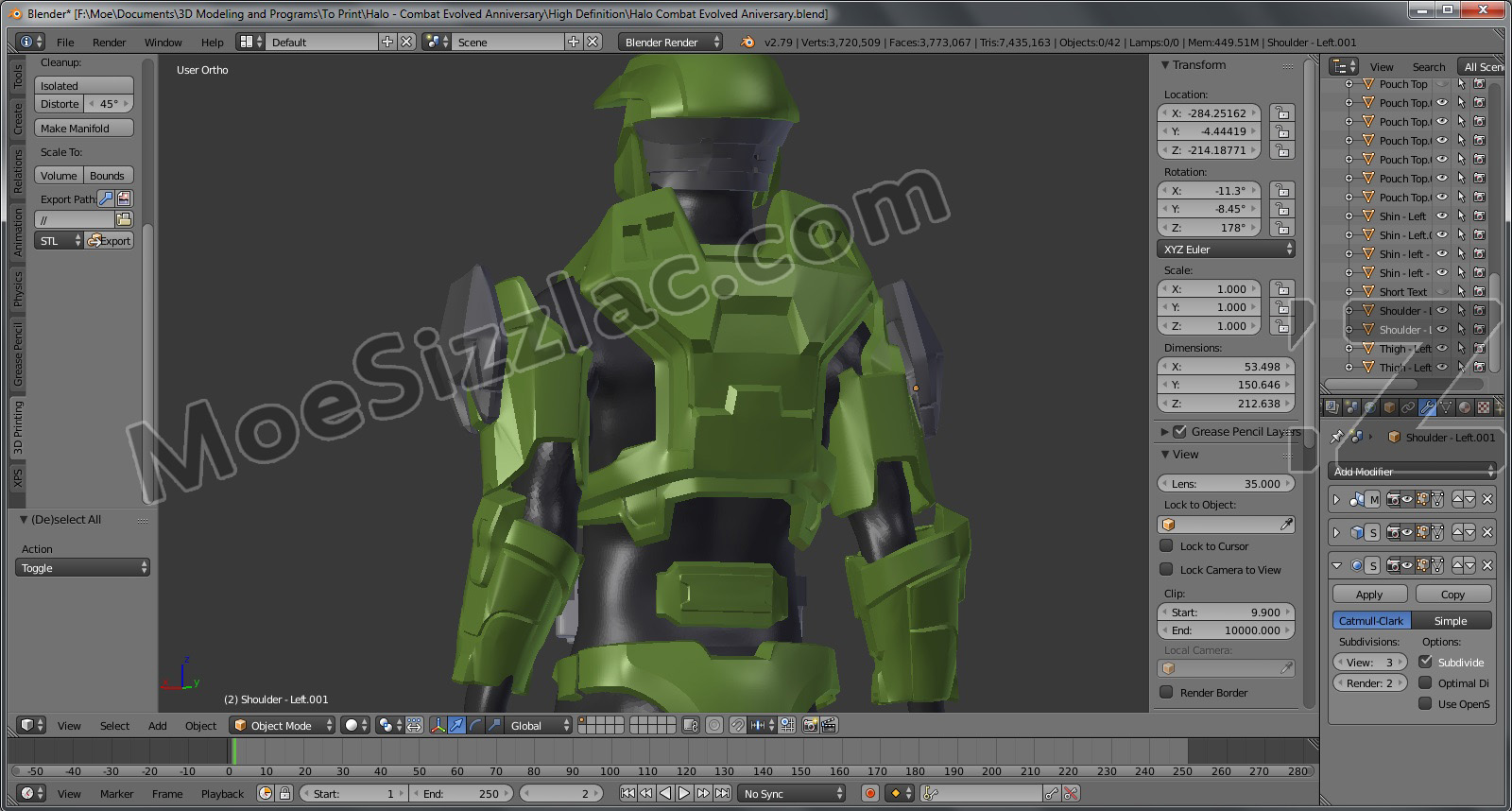Click the record keyframe button in timeline
The image size is (1512, 811).
pos(870,794)
